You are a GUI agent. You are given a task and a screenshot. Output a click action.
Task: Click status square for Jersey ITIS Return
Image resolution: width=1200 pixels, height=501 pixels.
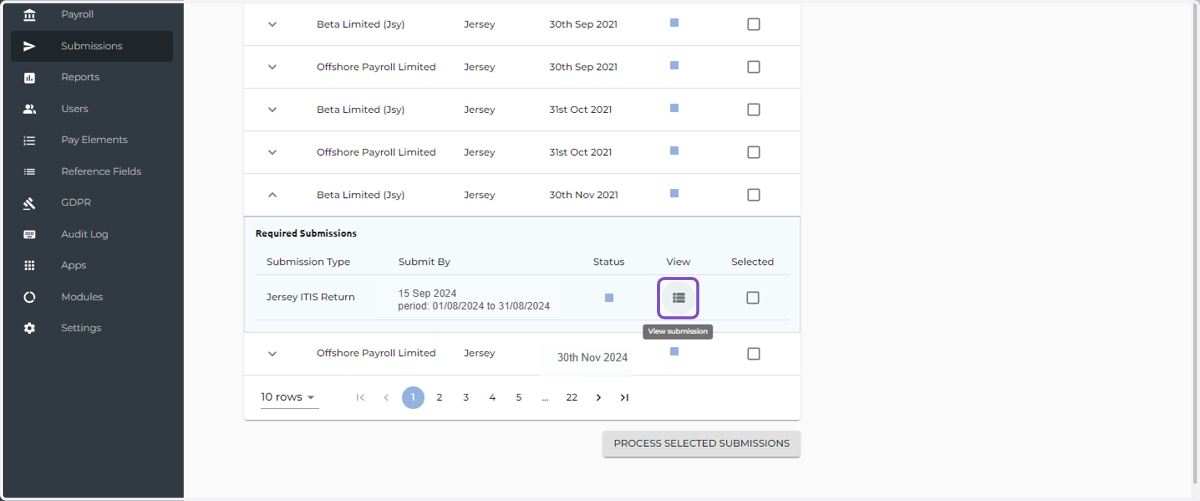point(609,297)
